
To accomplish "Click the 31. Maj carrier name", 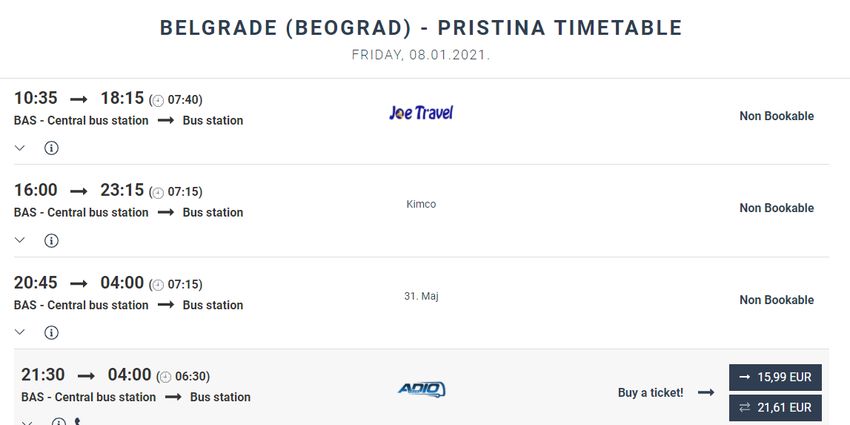I will pyautogui.click(x=421, y=297).
